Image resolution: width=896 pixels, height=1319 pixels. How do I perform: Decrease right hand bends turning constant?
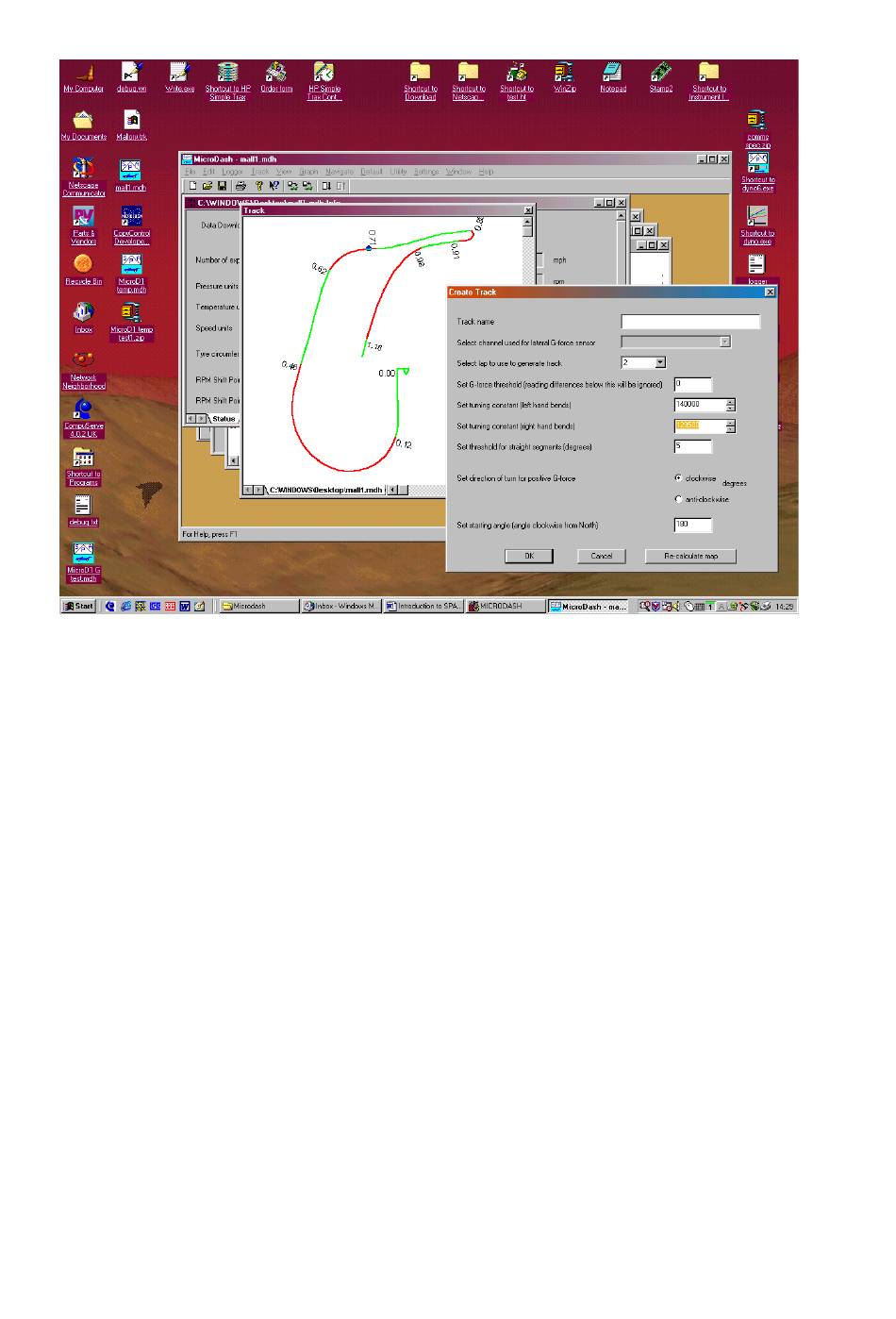click(730, 429)
